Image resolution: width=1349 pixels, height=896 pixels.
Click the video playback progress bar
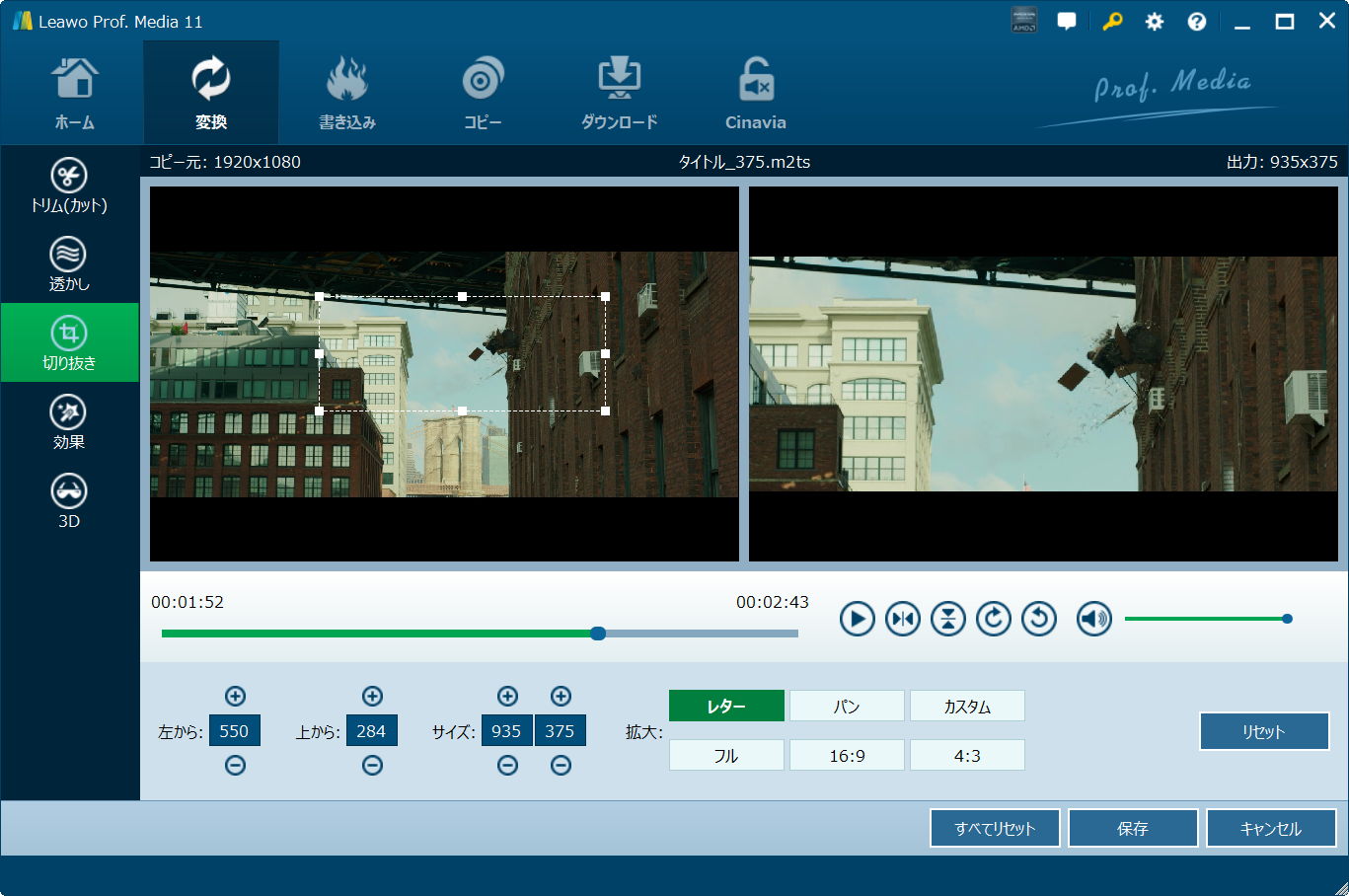(480, 634)
